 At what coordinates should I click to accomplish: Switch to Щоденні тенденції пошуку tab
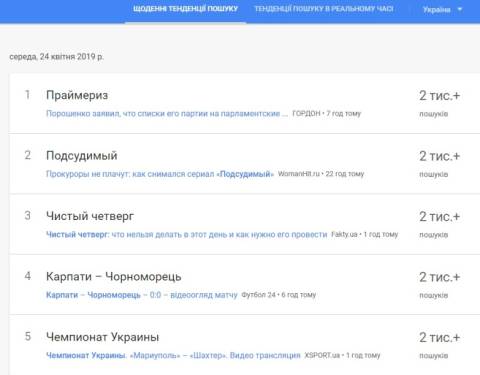185,9
